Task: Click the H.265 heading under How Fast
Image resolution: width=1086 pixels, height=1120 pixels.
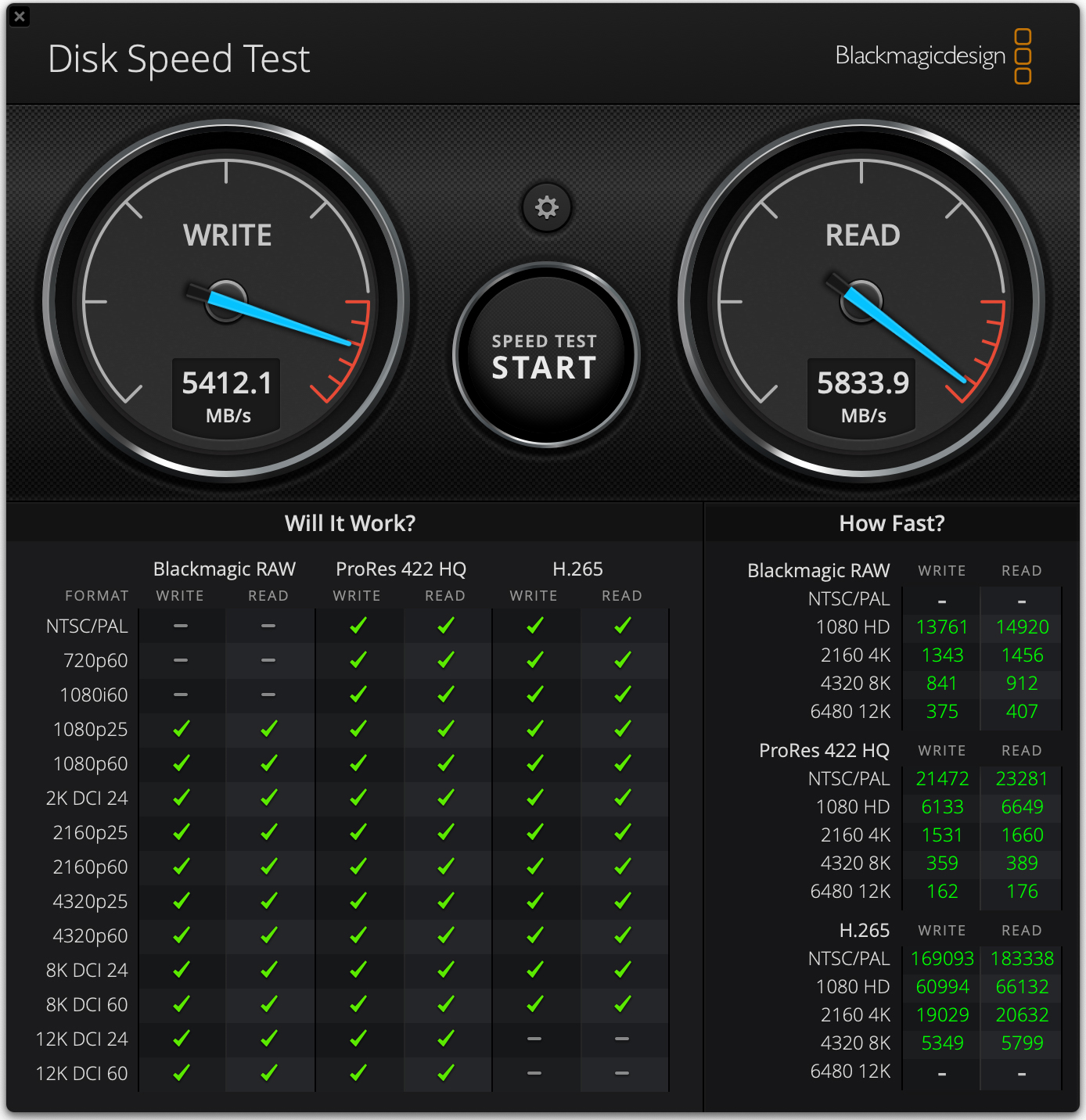Action: pyautogui.click(x=864, y=931)
